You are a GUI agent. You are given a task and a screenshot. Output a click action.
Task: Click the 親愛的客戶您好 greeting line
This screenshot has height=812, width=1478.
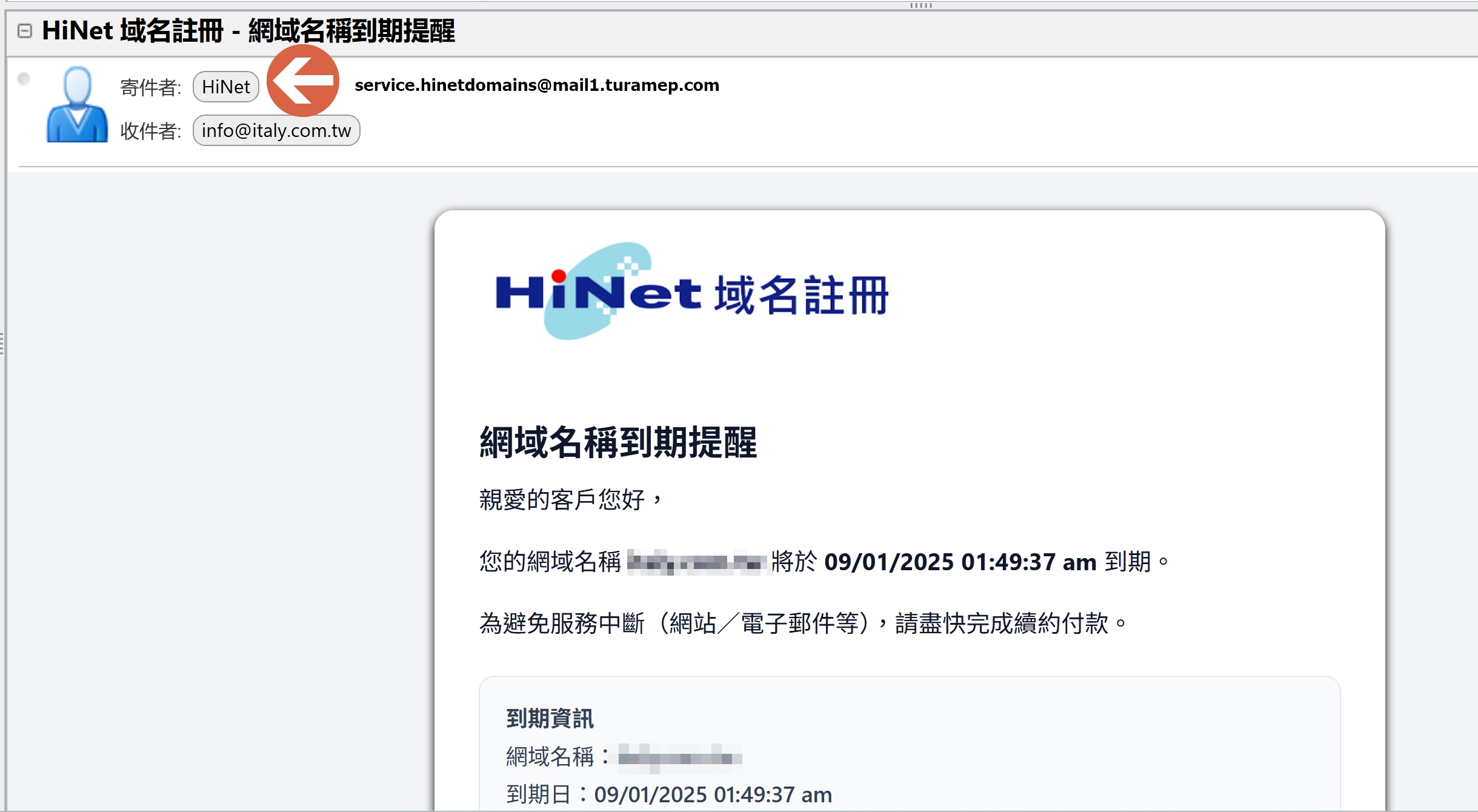point(570,500)
